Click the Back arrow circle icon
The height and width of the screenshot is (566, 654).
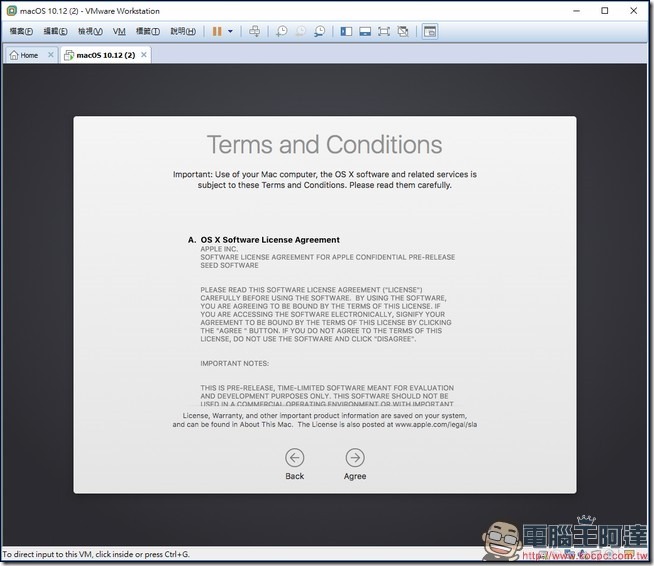click(x=294, y=458)
